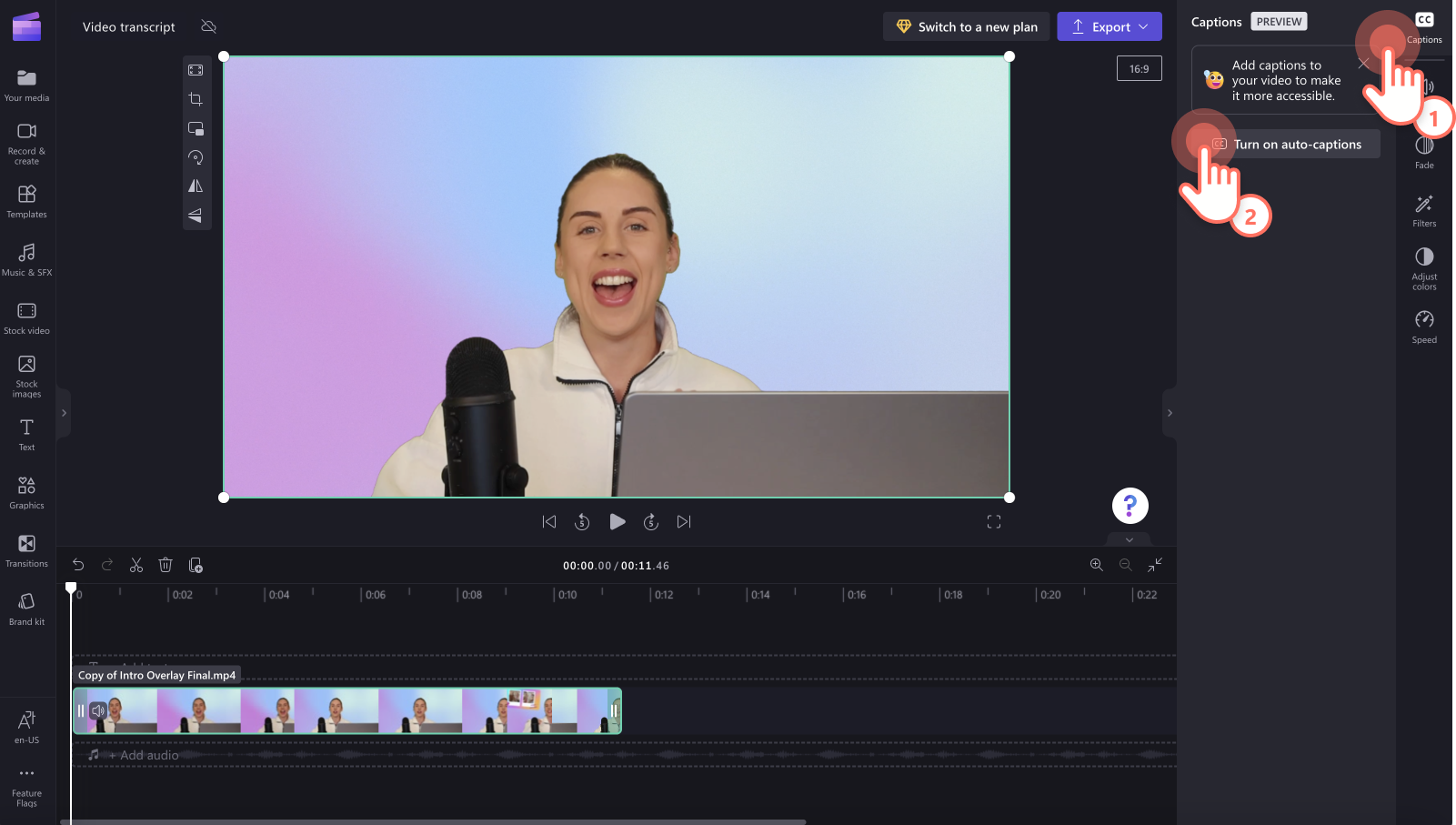Screen dimensions: 1456x825
Task: Collapse the left media panel with the chevron
Action: (63, 413)
